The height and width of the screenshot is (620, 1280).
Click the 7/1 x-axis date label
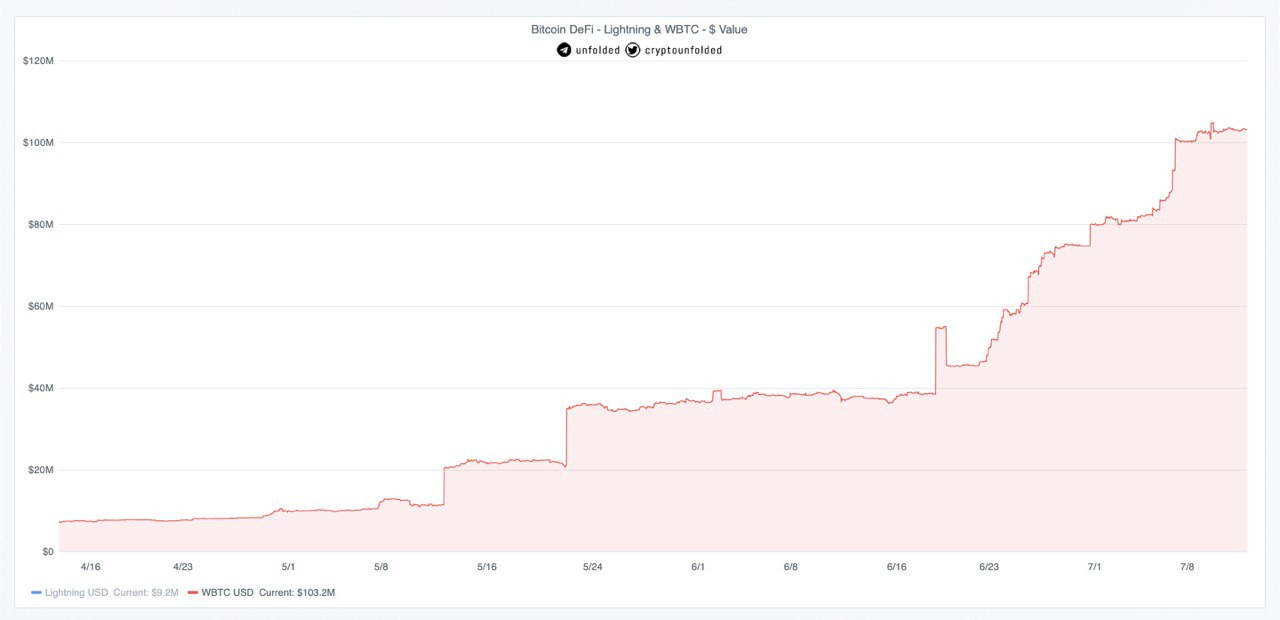tap(1095, 567)
